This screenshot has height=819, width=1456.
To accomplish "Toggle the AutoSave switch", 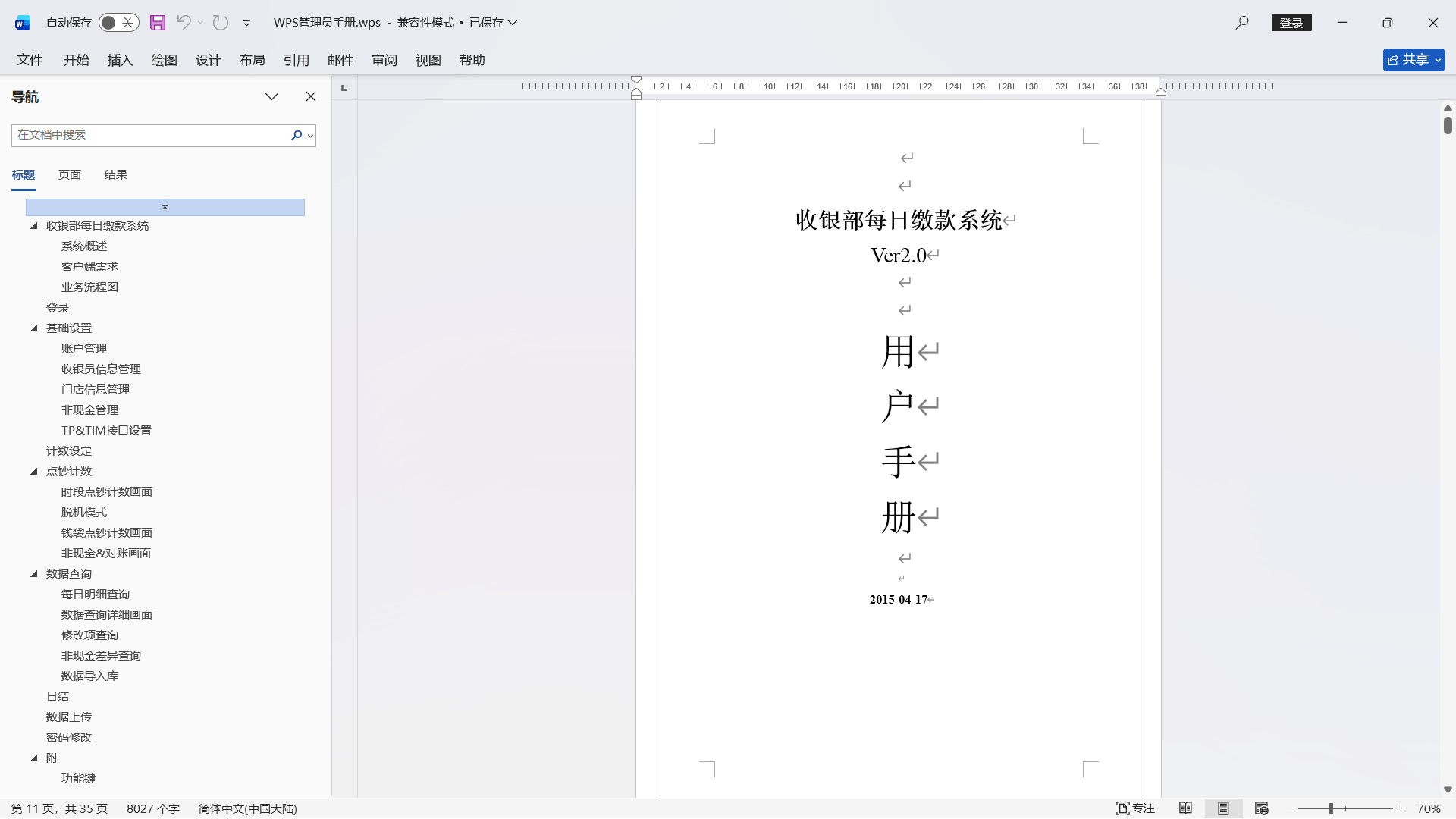I will coord(118,23).
